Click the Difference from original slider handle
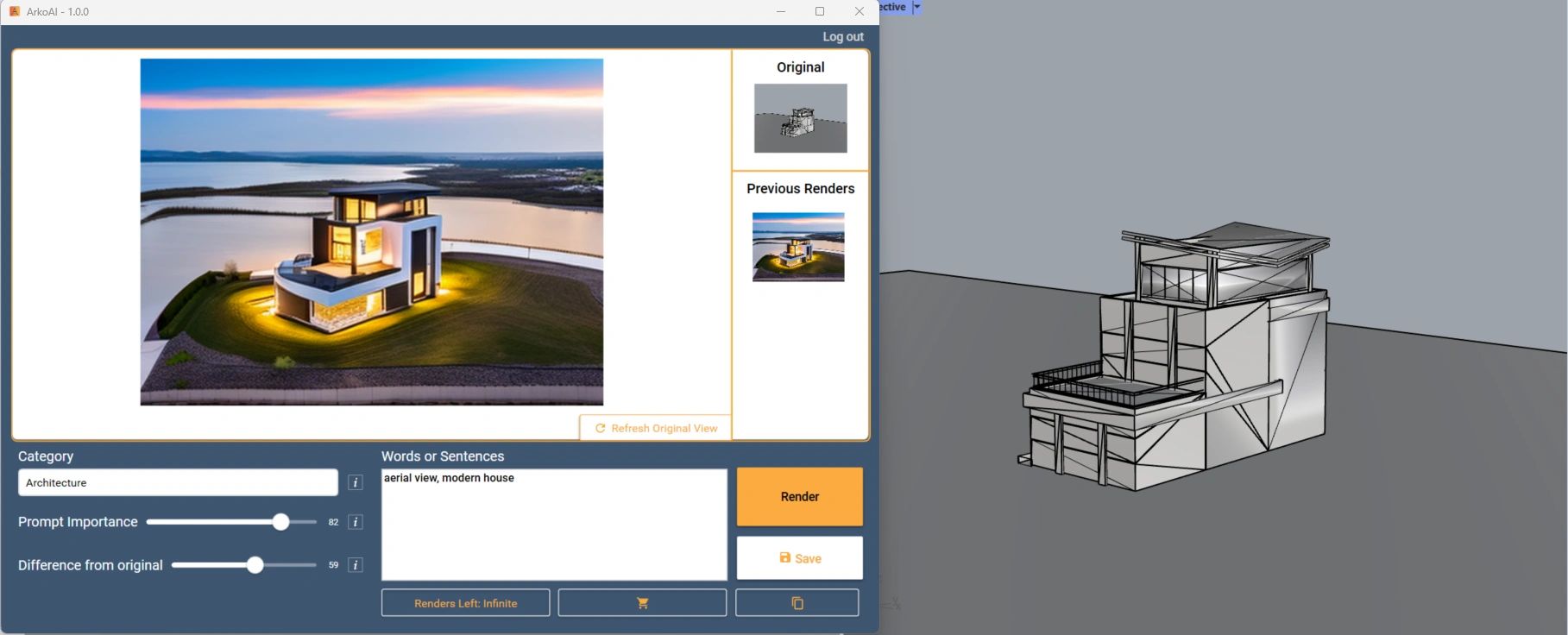Screen dimensions: 1568x635 click(x=255, y=565)
